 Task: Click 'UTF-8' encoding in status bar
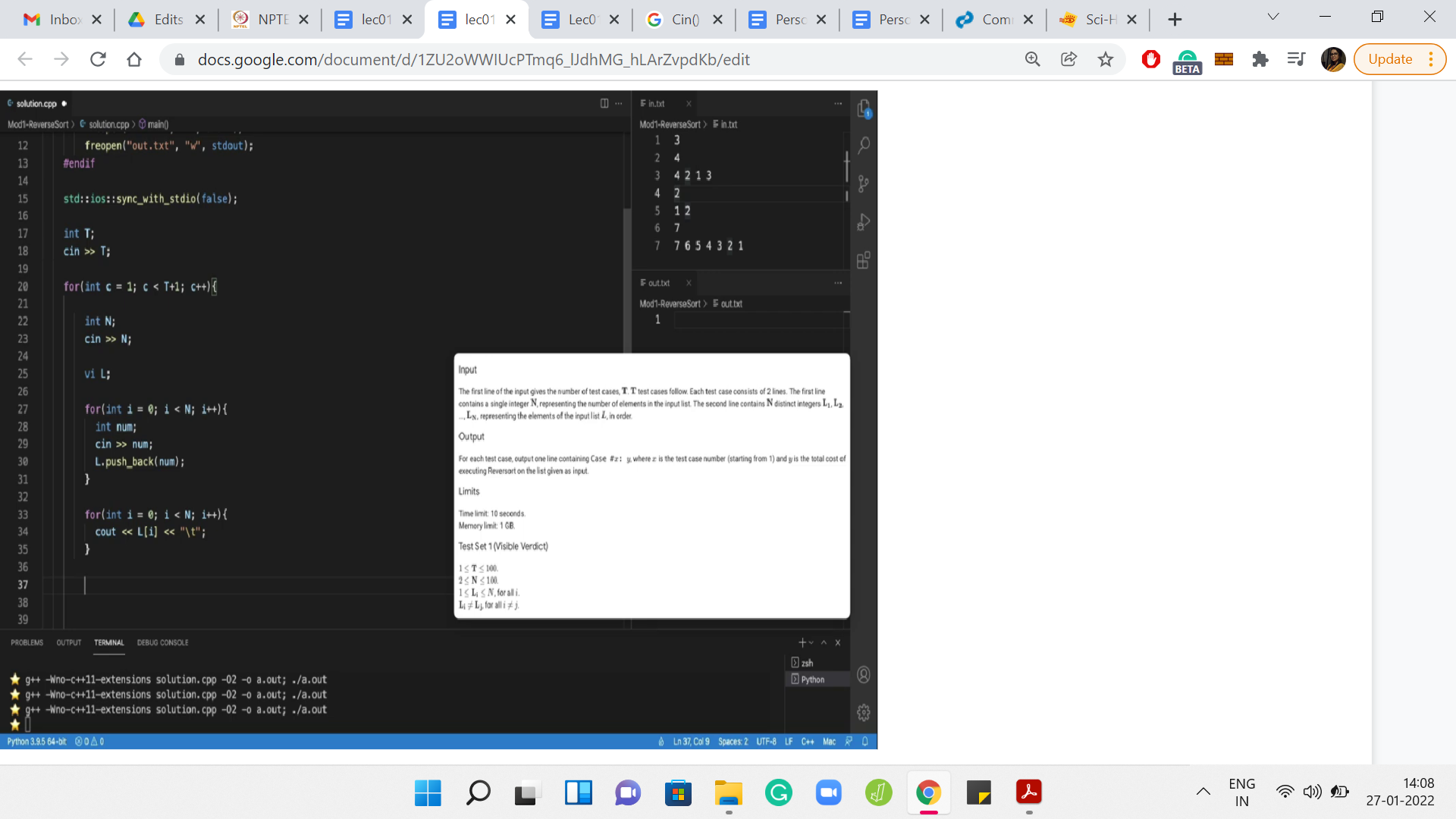(766, 742)
